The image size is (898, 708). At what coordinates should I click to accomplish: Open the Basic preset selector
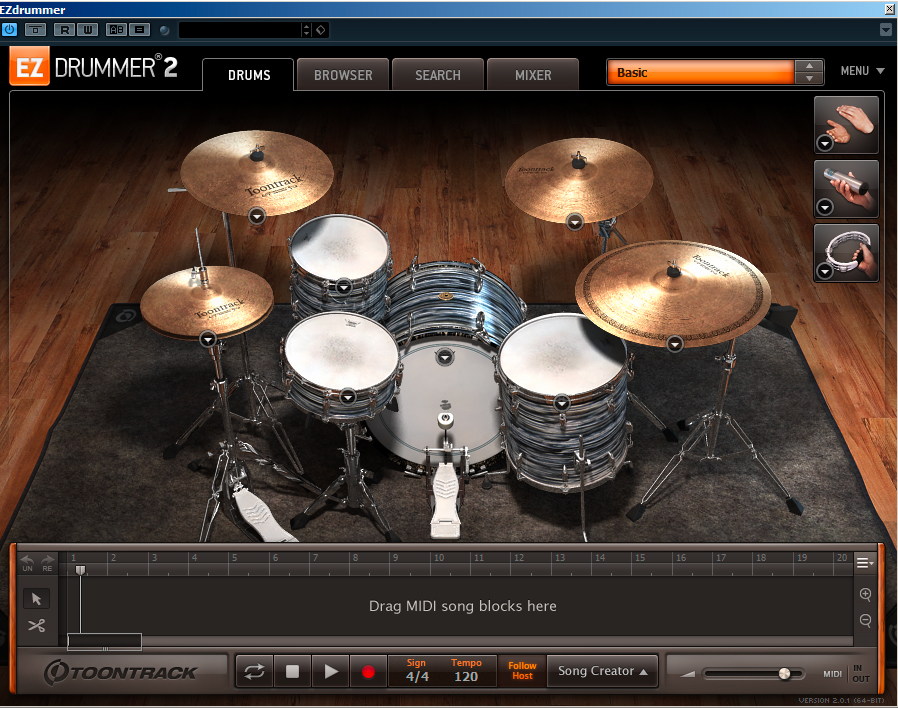[x=700, y=73]
